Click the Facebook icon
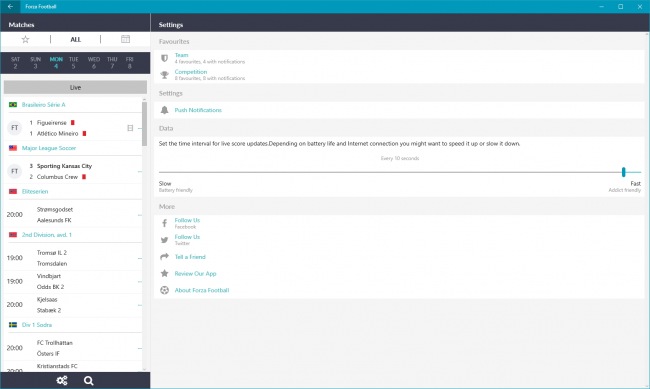This screenshot has width=650, height=389. pyautogui.click(x=165, y=223)
